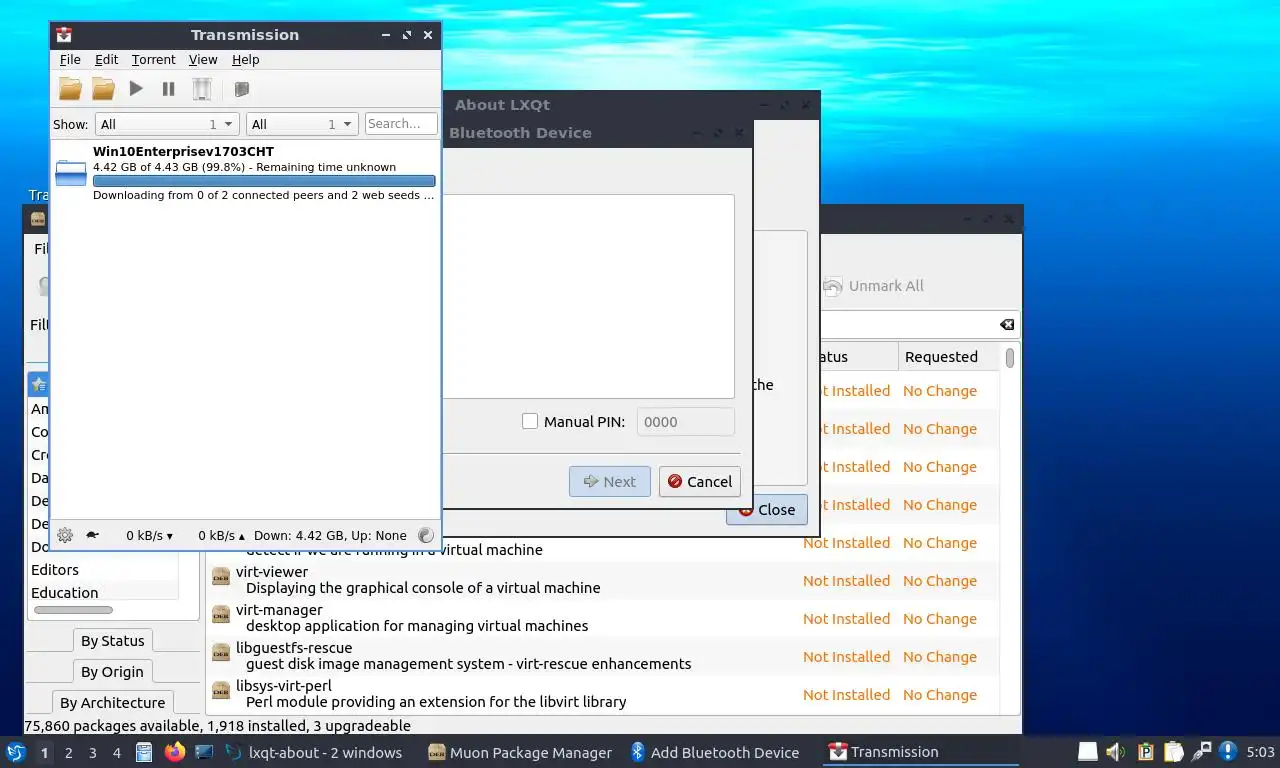Open the 0 kB/s upload speed indicator
Viewport: 1280px width, 768px height.
click(x=221, y=535)
